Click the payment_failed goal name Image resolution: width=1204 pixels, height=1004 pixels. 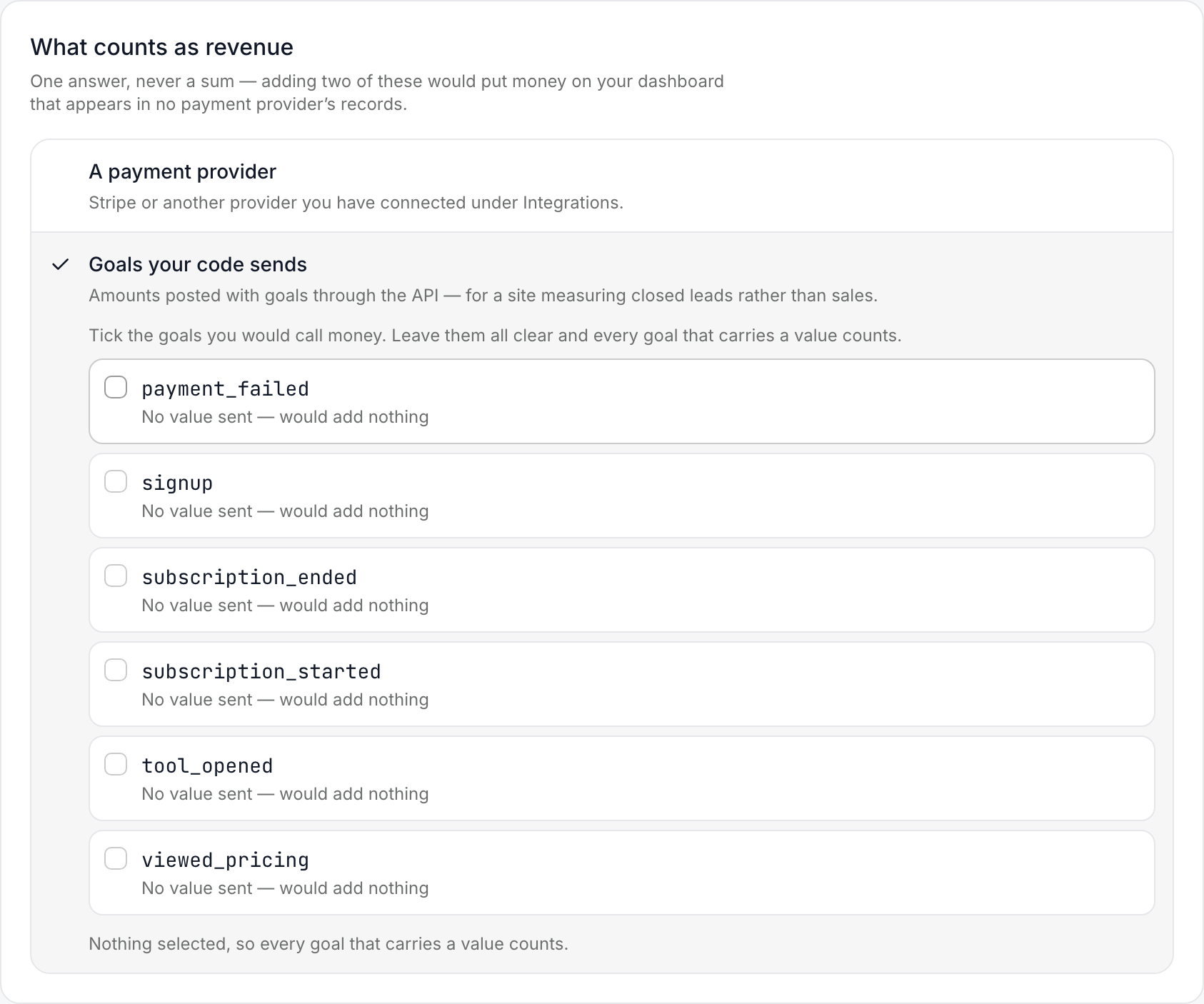pyautogui.click(x=225, y=388)
